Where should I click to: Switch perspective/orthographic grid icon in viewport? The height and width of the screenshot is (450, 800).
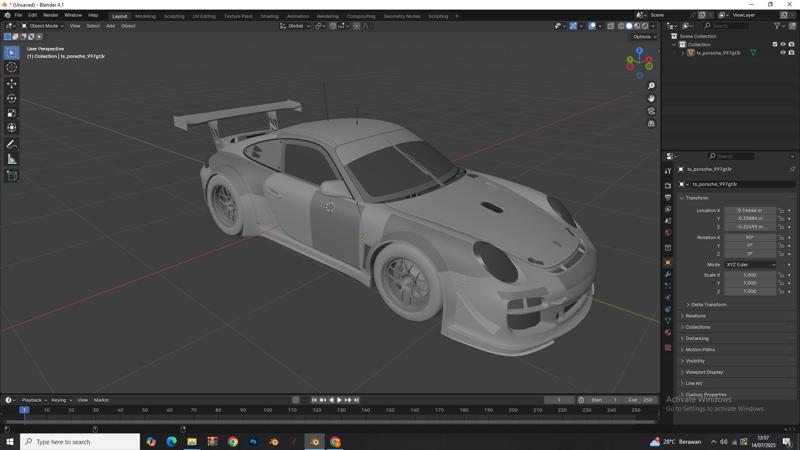[x=651, y=123]
